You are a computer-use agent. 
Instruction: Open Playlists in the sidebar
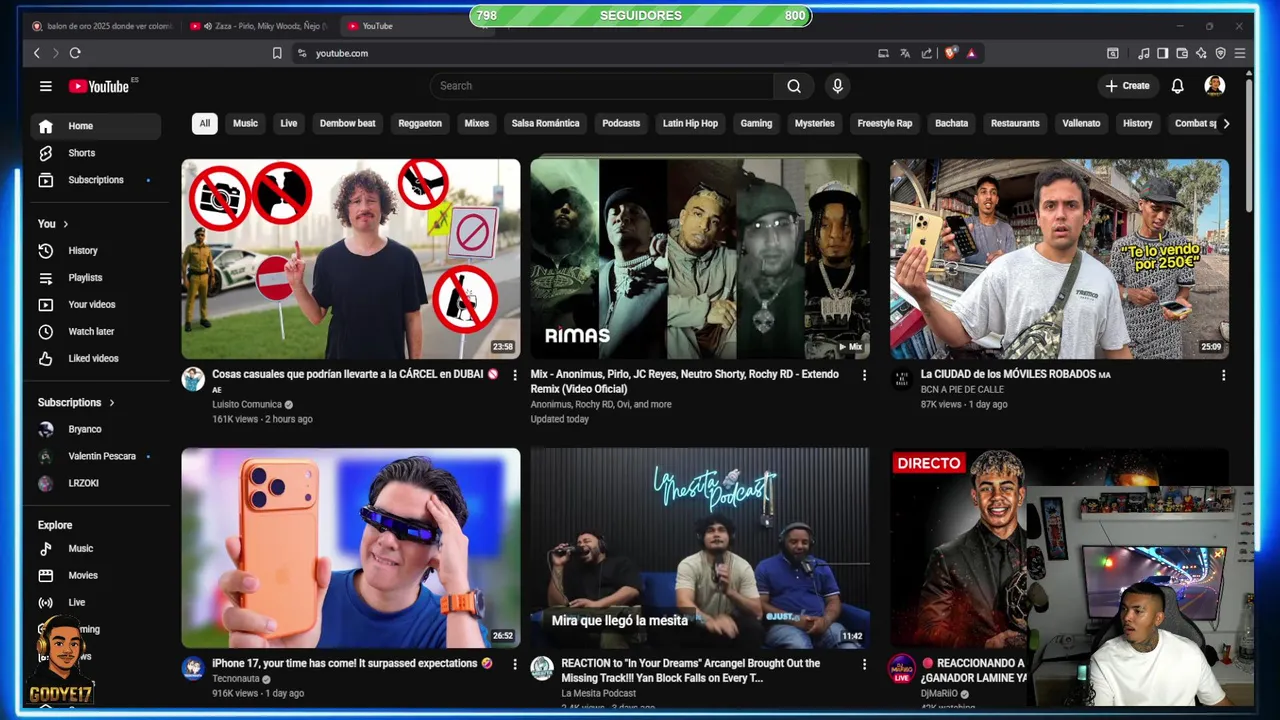(96, 278)
